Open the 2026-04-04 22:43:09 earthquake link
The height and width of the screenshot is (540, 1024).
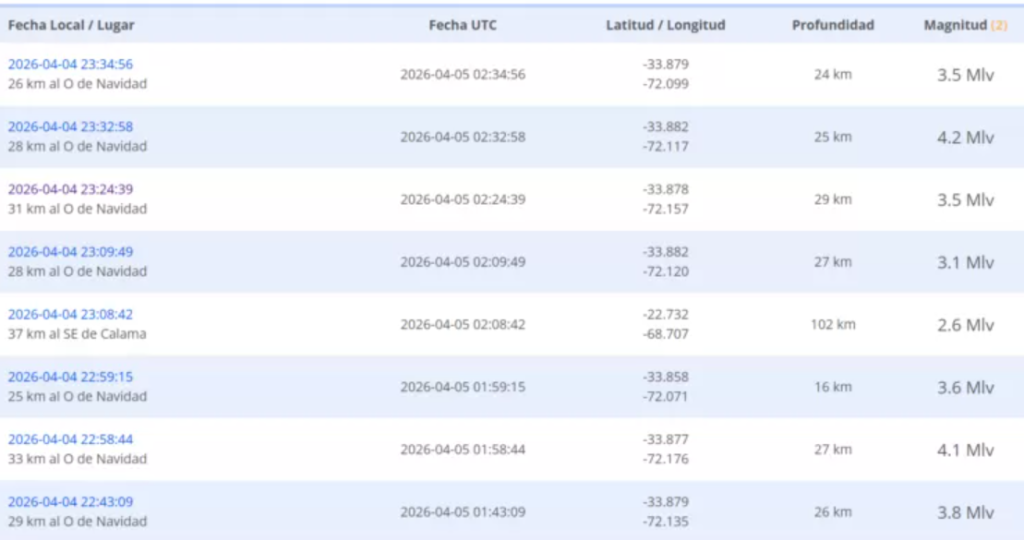click(70, 502)
